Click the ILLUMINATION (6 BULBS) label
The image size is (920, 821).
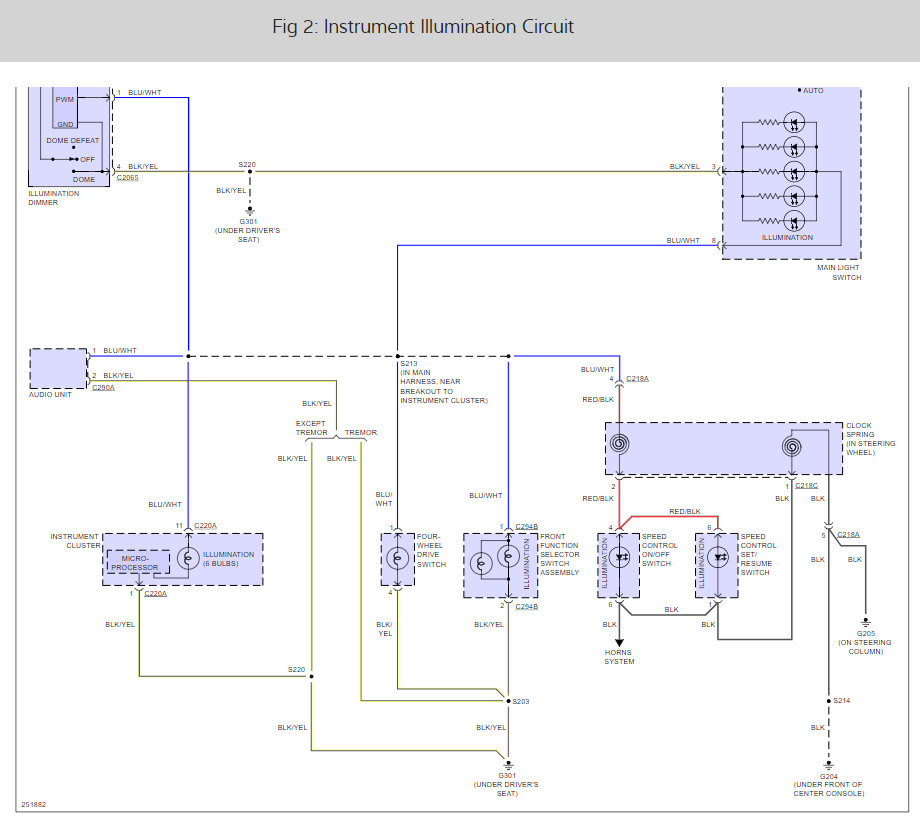tap(228, 559)
